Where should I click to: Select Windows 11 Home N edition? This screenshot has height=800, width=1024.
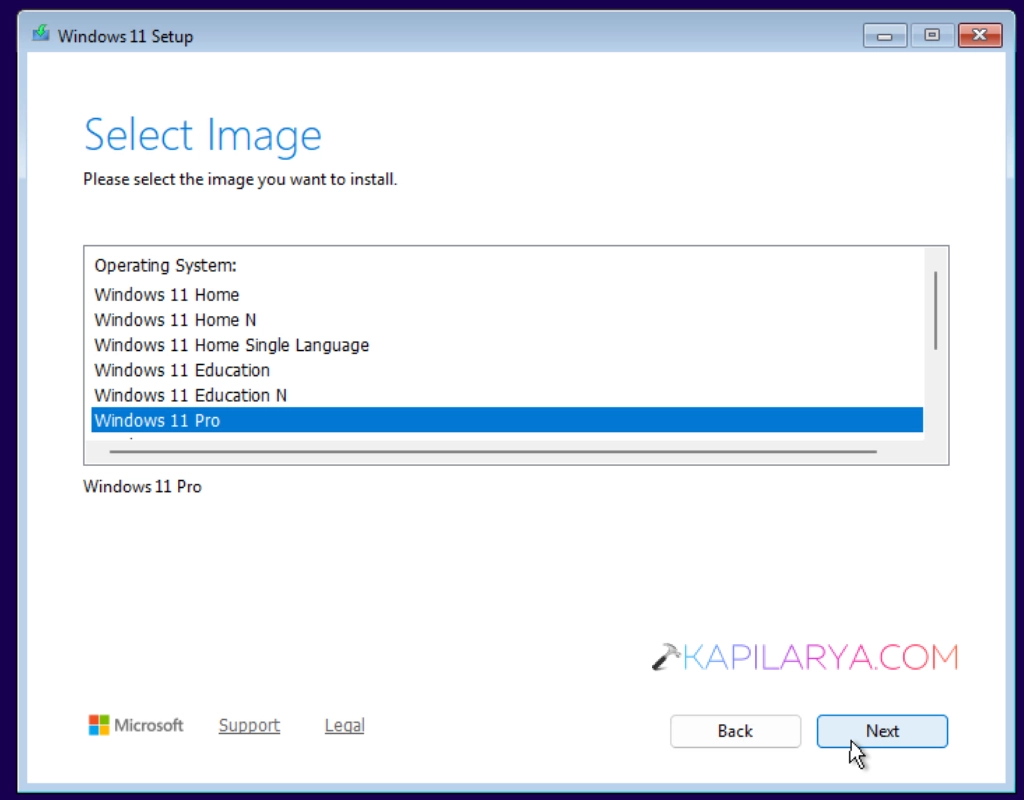click(x=507, y=320)
